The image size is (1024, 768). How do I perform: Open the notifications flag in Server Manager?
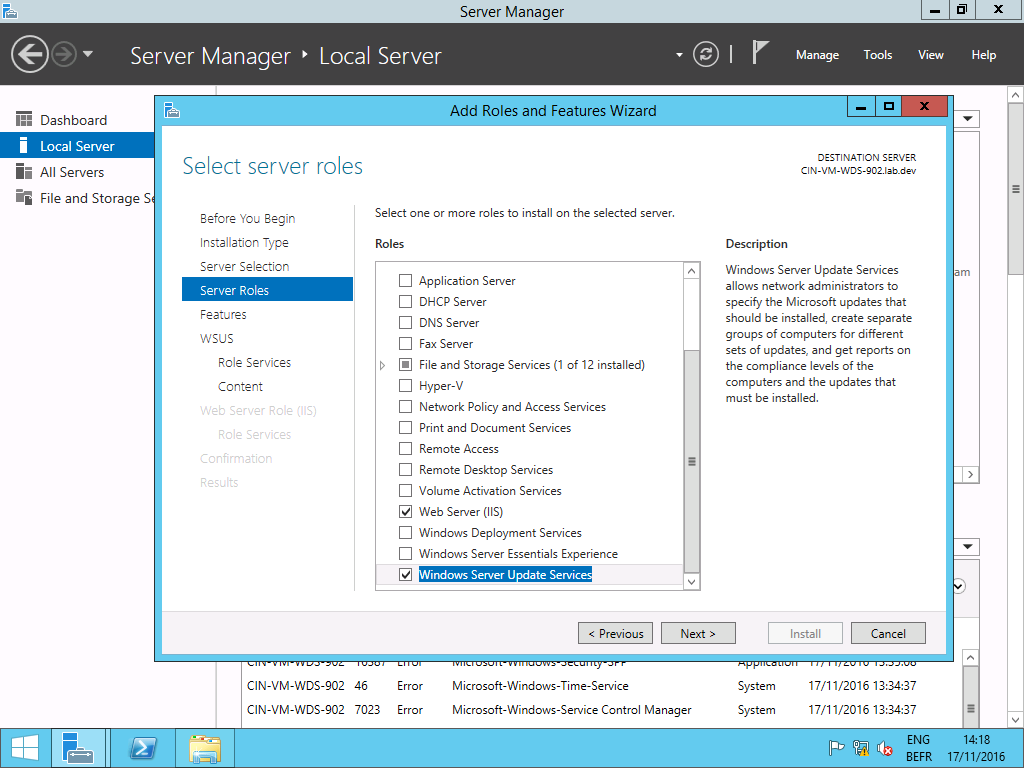tap(760, 53)
